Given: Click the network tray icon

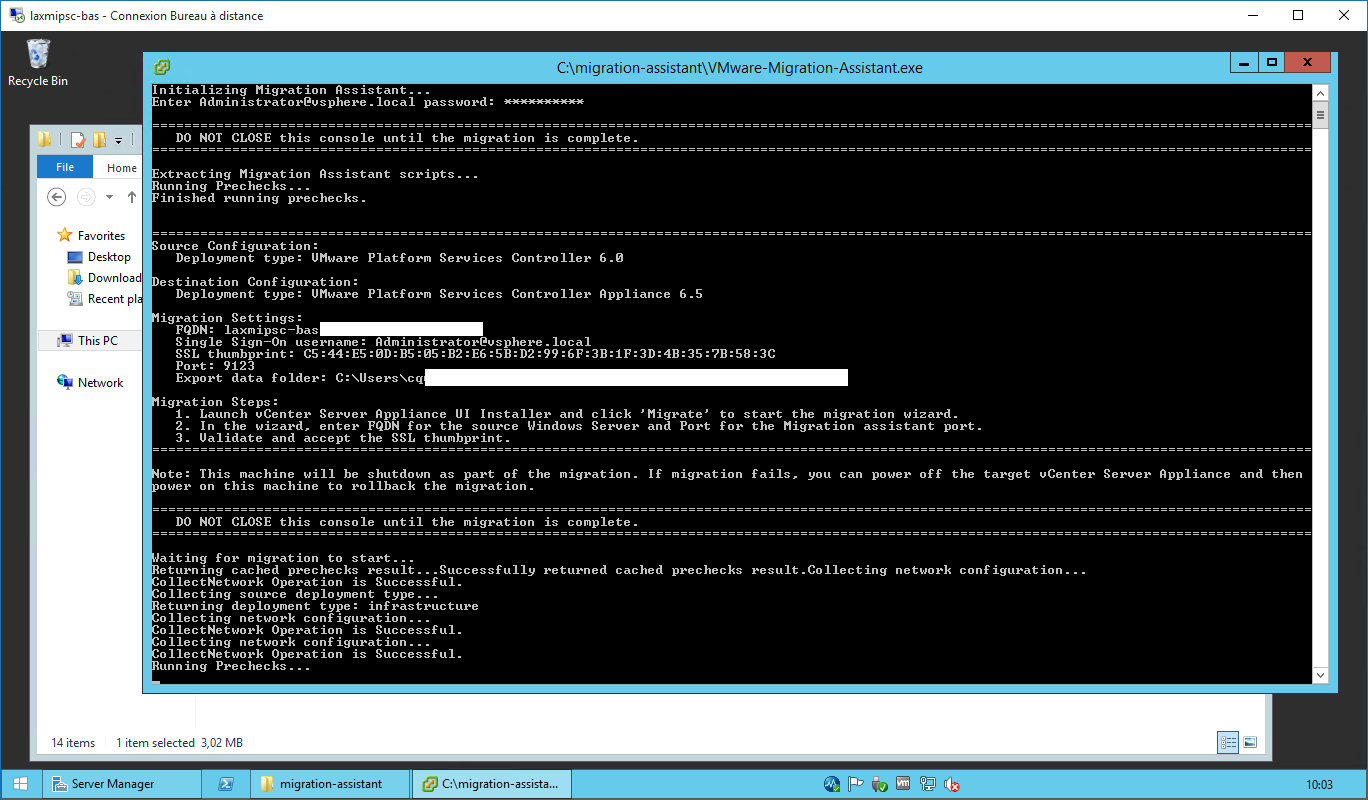Looking at the screenshot, I should coord(927,785).
